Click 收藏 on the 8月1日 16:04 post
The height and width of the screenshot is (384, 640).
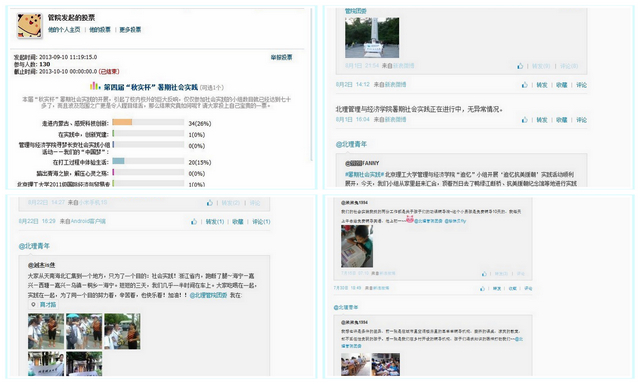click(562, 120)
